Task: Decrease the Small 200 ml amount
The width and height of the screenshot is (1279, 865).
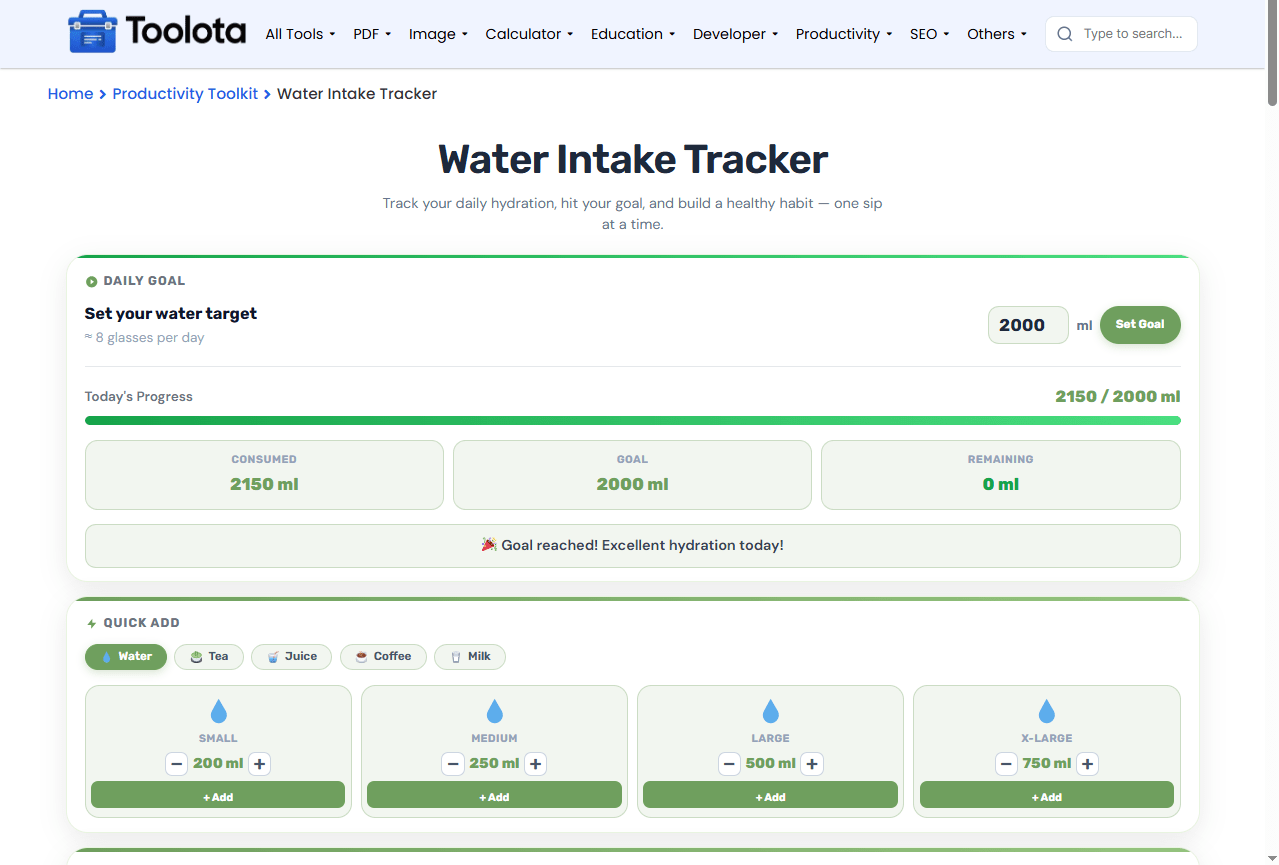Action: 177,764
